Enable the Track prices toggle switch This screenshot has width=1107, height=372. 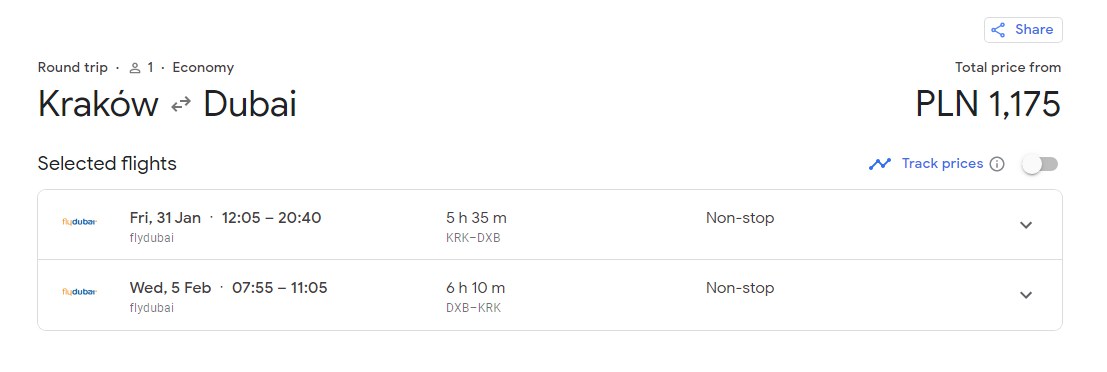[1040, 164]
